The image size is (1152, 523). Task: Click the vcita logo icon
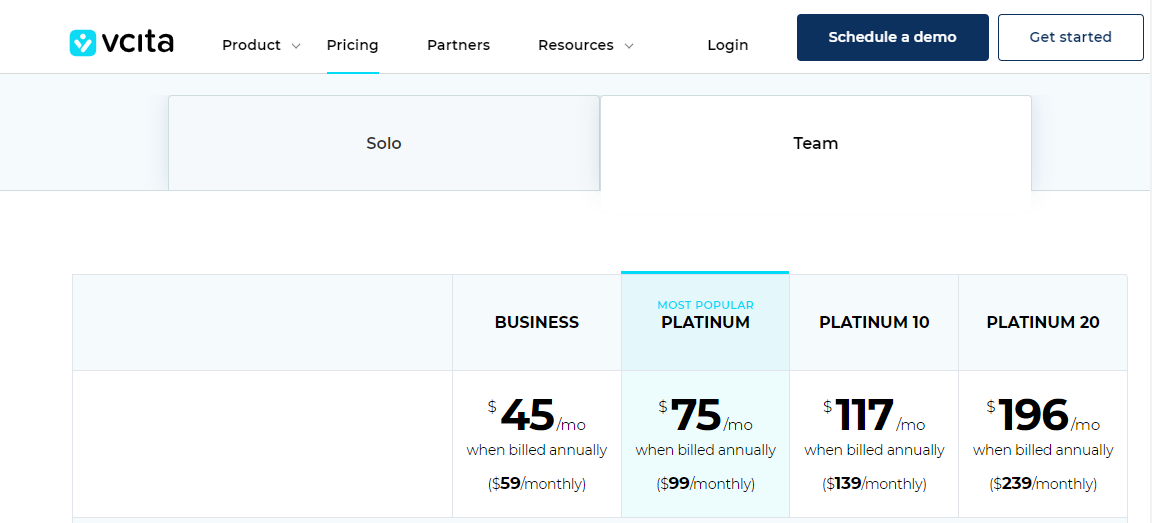point(82,43)
